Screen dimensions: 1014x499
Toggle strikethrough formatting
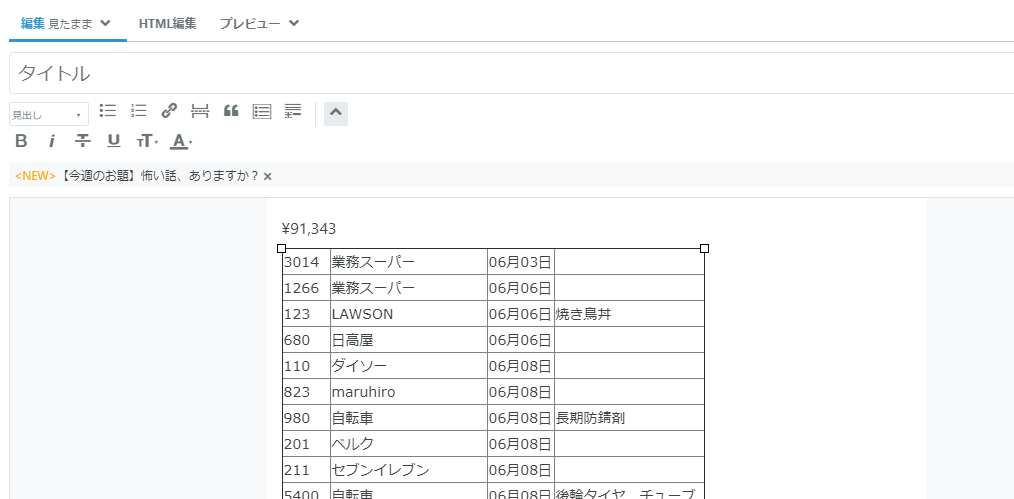[x=83, y=141]
